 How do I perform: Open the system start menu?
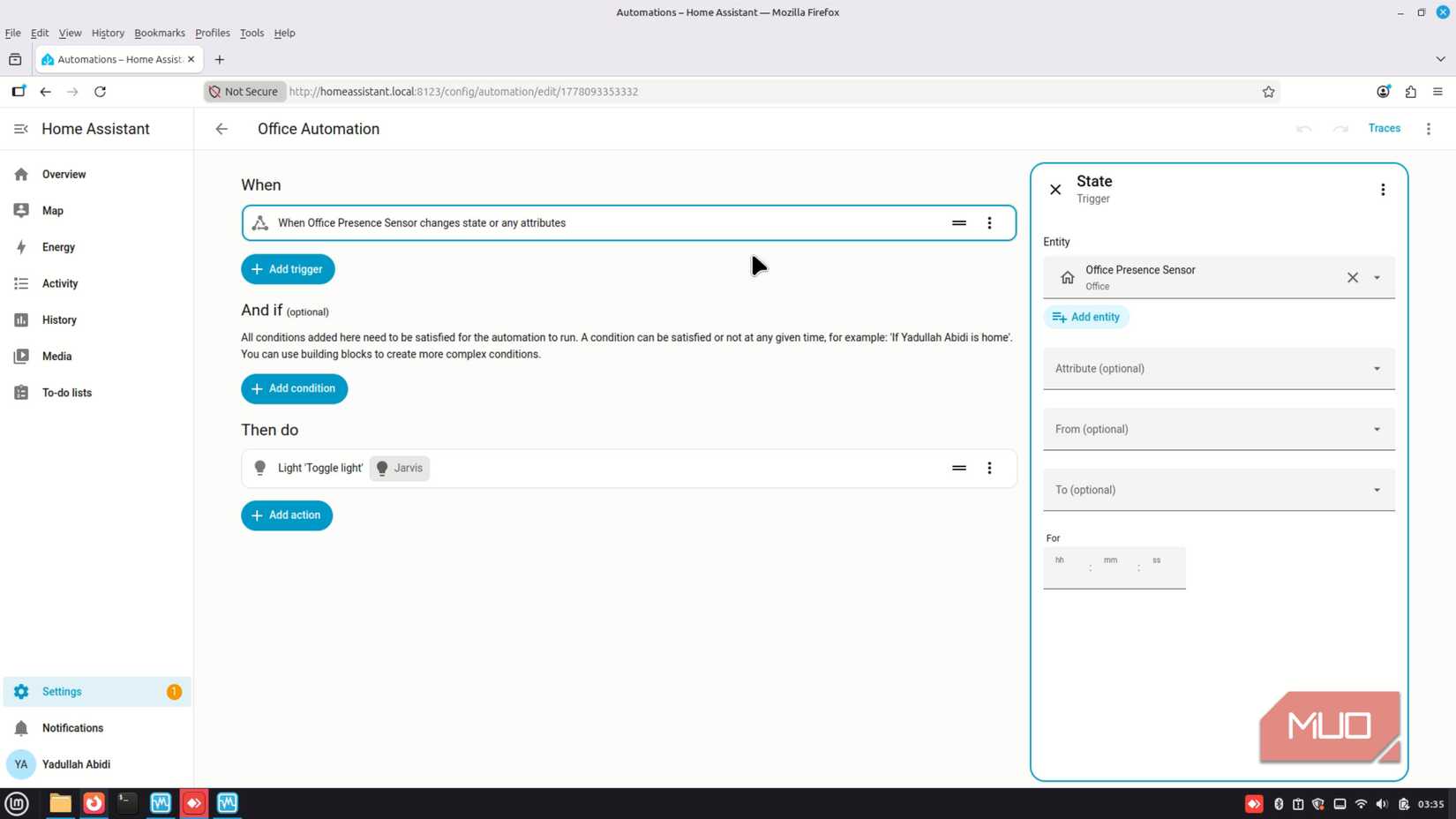[17, 803]
